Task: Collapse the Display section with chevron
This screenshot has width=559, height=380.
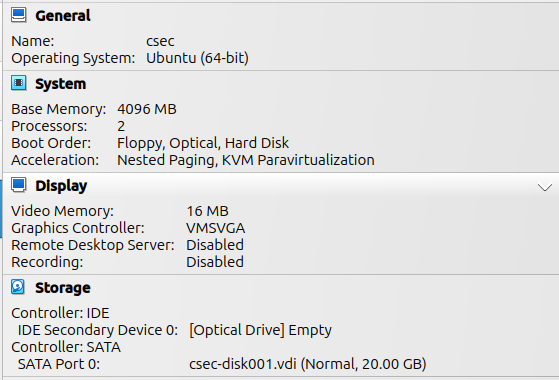Action: [545, 187]
